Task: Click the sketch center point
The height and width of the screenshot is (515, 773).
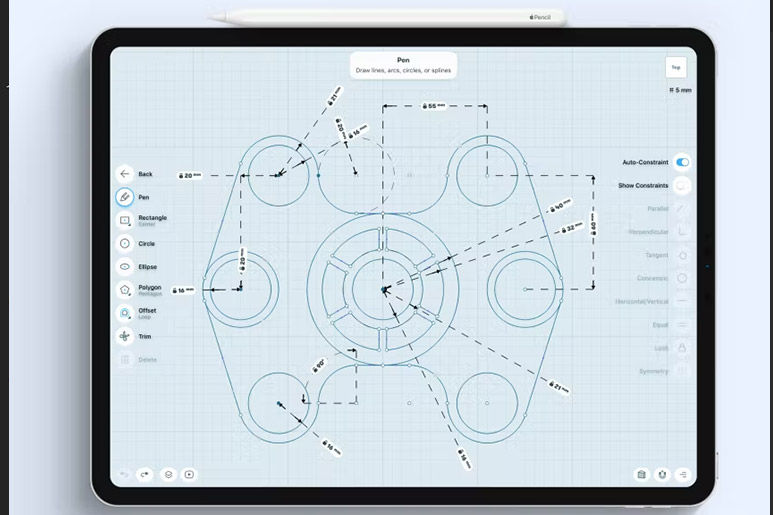Action: click(384, 290)
